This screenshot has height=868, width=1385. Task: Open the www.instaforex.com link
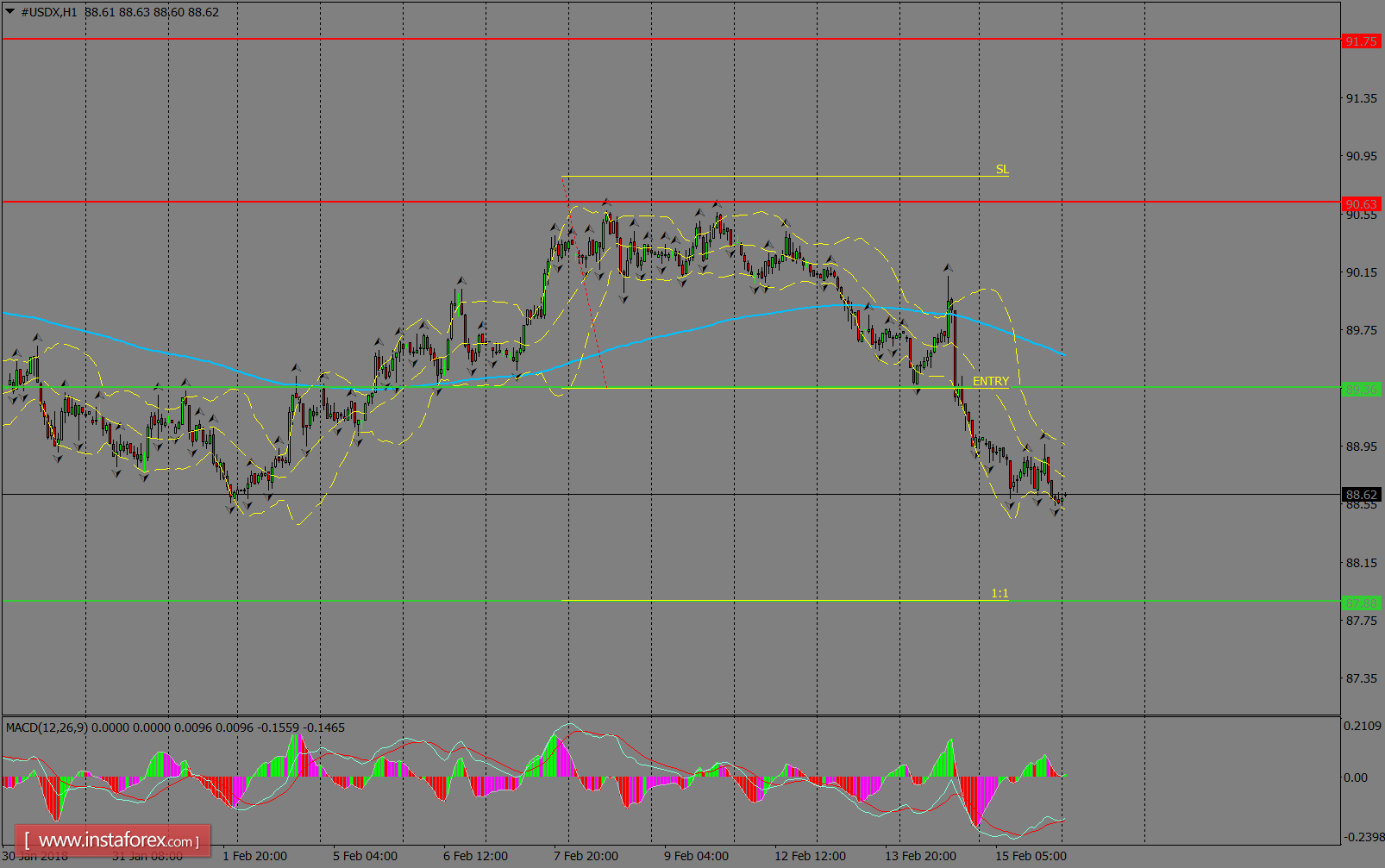click(x=110, y=840)
